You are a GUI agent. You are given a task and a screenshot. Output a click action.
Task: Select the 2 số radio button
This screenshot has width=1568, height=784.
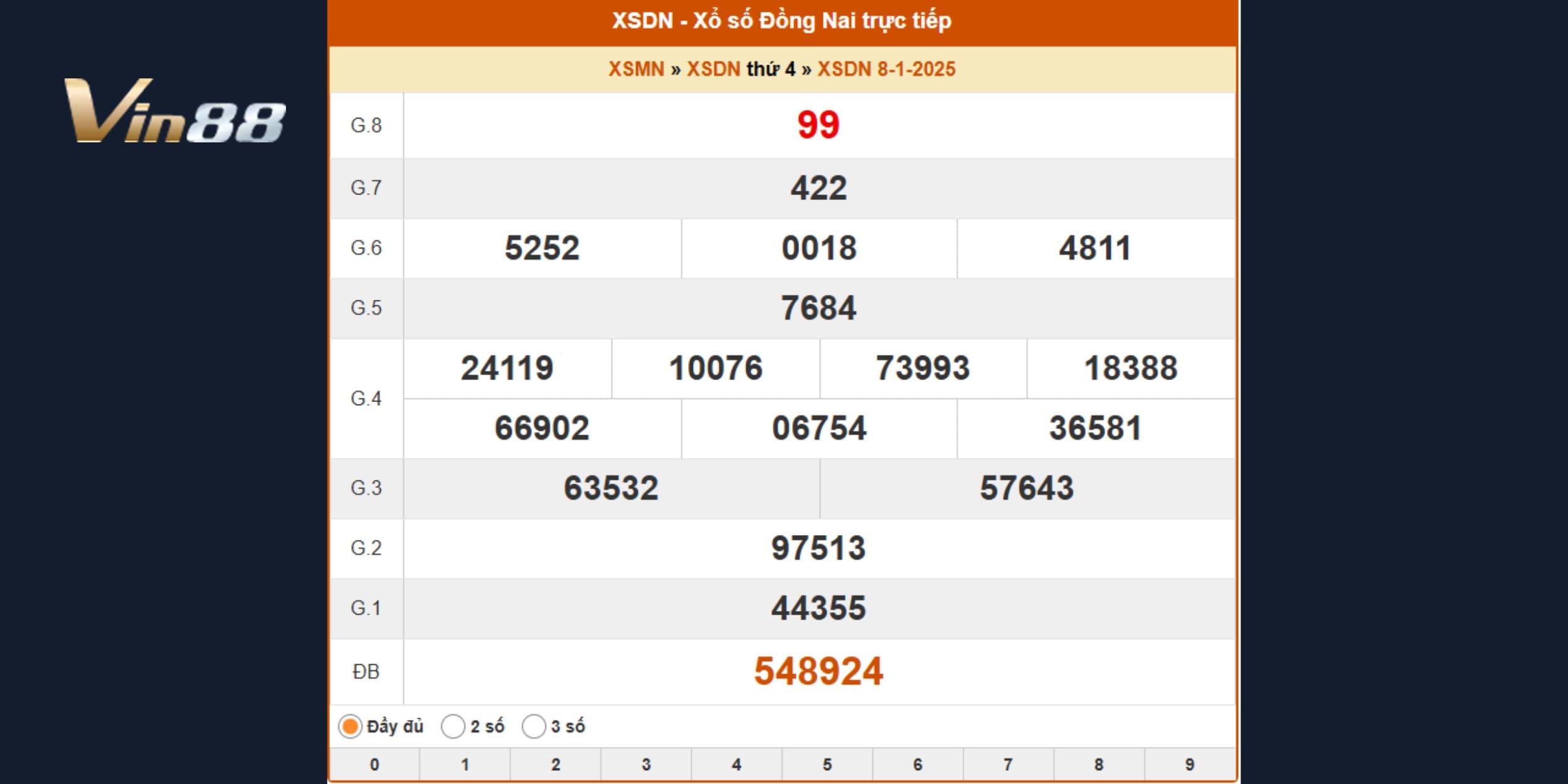pyautogui.click(x=453, y=726)
